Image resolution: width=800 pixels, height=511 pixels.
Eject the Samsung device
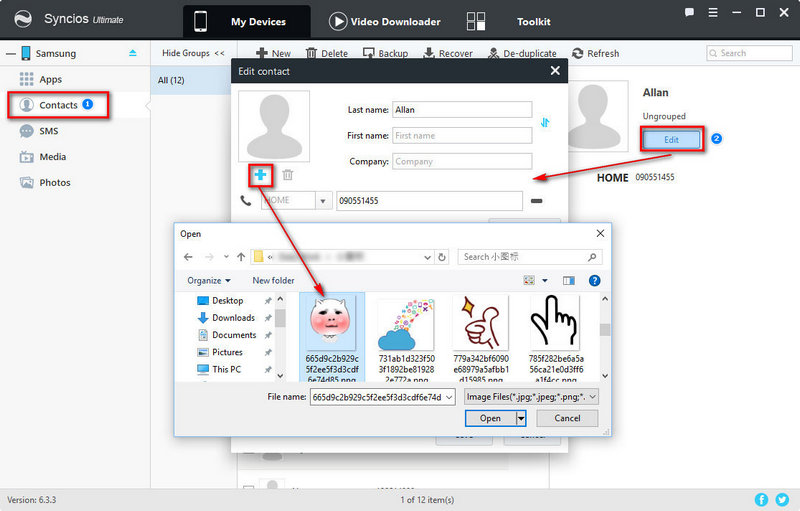[x=133, y=53]
